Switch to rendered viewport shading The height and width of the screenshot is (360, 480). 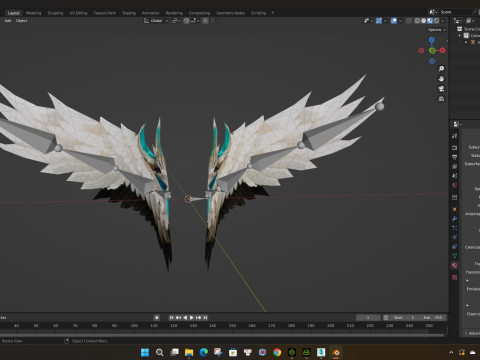pos(436,21)
